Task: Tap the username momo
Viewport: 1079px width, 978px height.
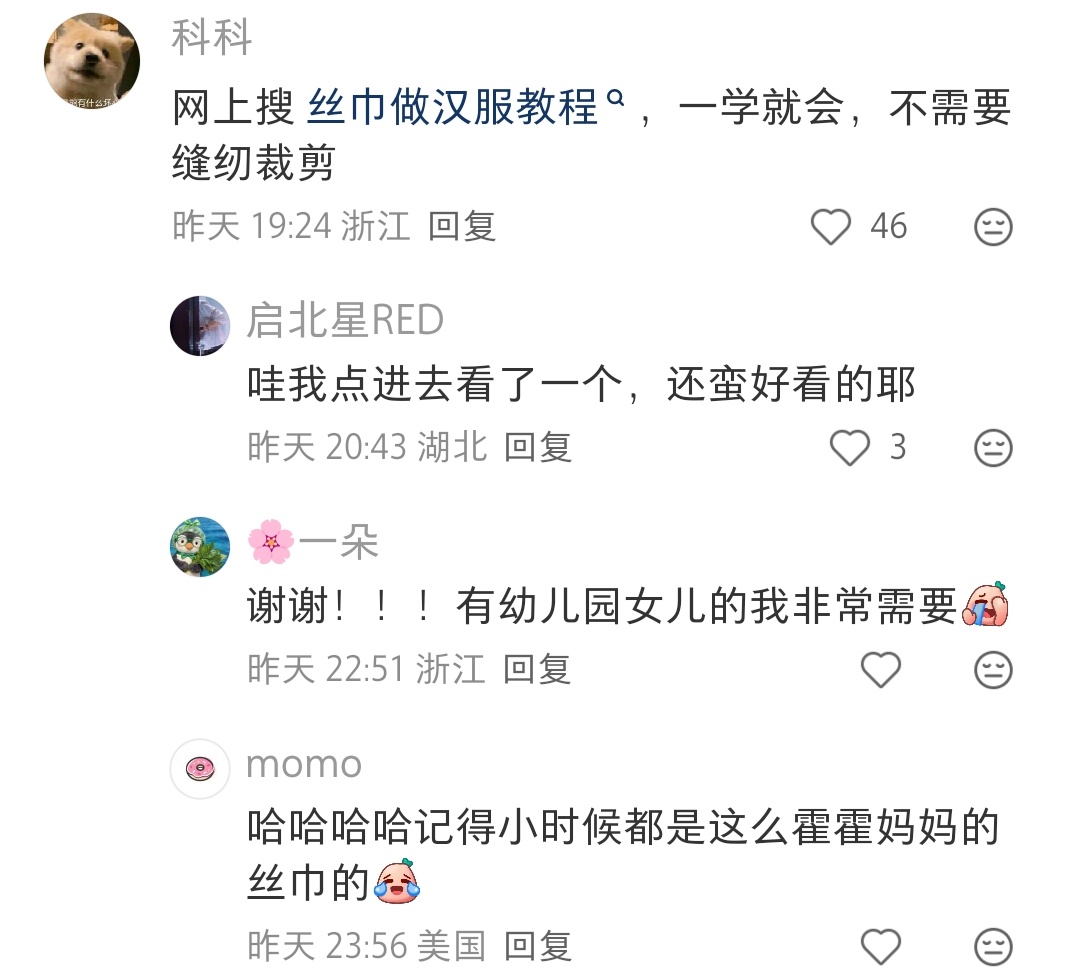Action: coord(304,765)
